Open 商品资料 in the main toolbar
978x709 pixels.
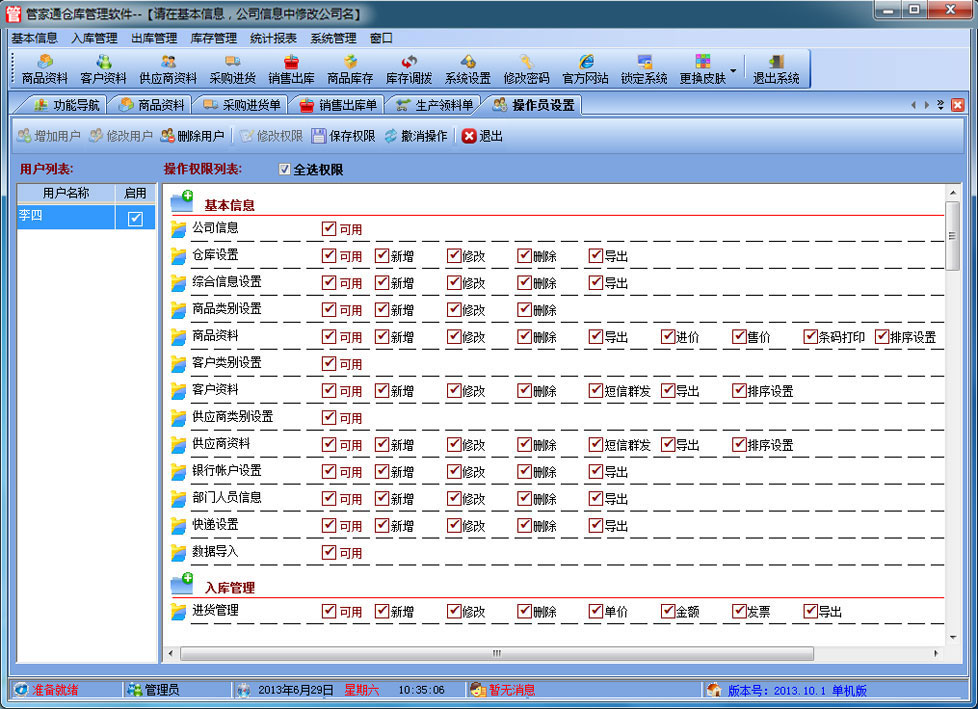[45, 69]
